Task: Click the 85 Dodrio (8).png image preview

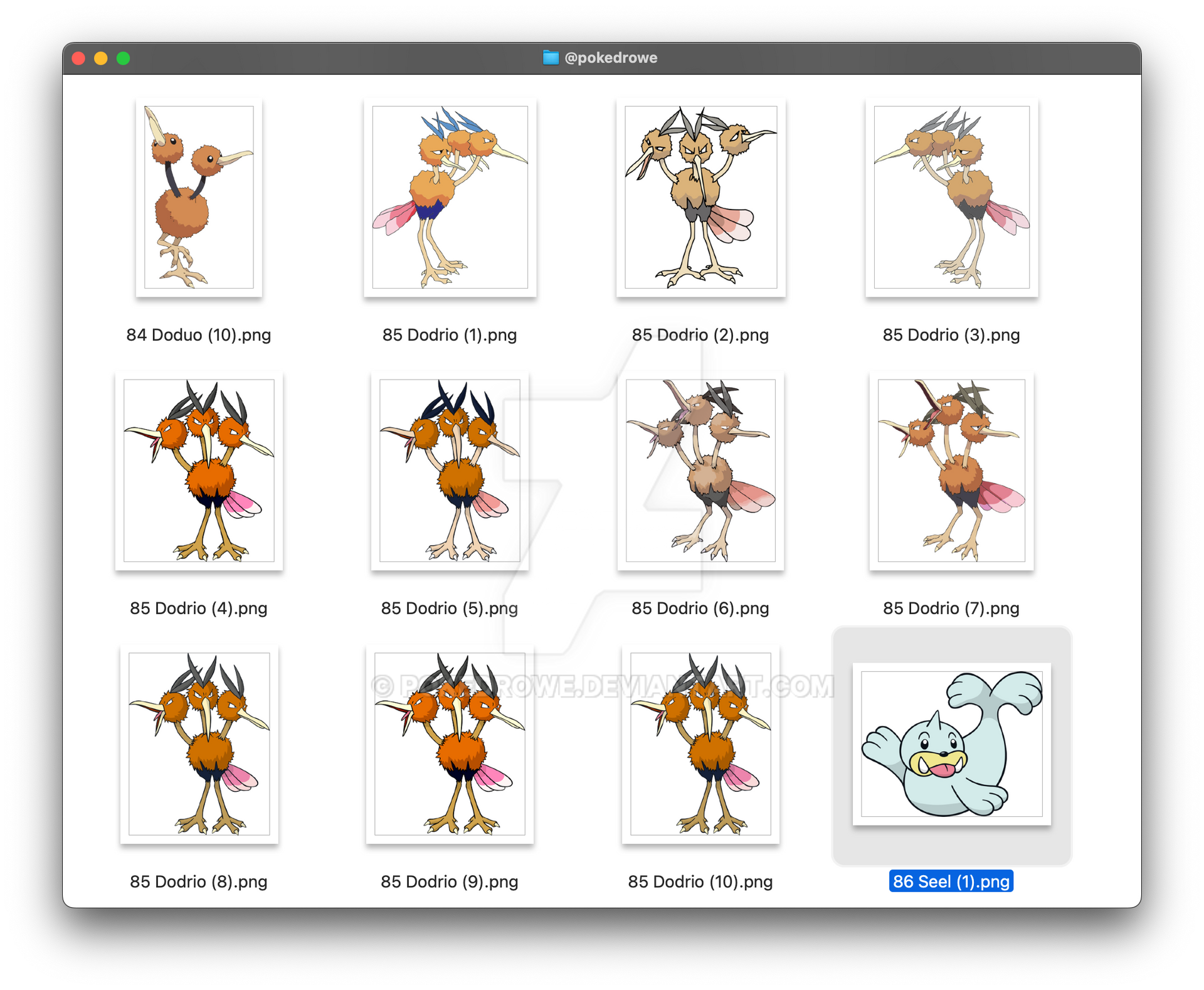Action: 199,744
